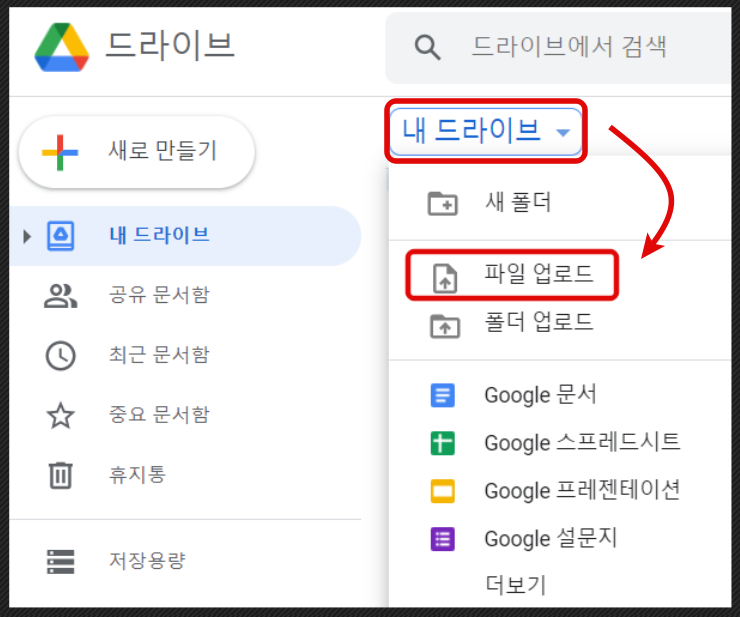Click the blue Google Docs icon

443,396
